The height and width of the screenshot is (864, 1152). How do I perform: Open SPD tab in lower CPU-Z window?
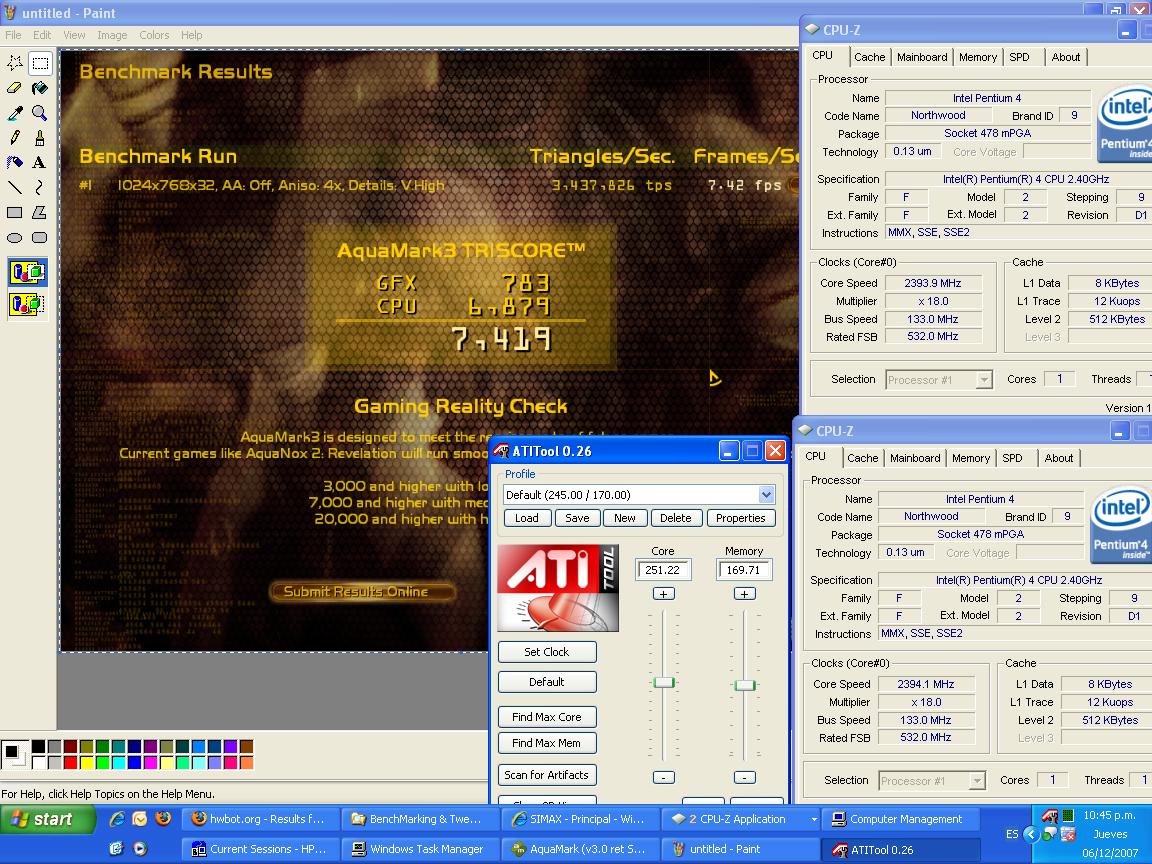tap(1012, 458)
